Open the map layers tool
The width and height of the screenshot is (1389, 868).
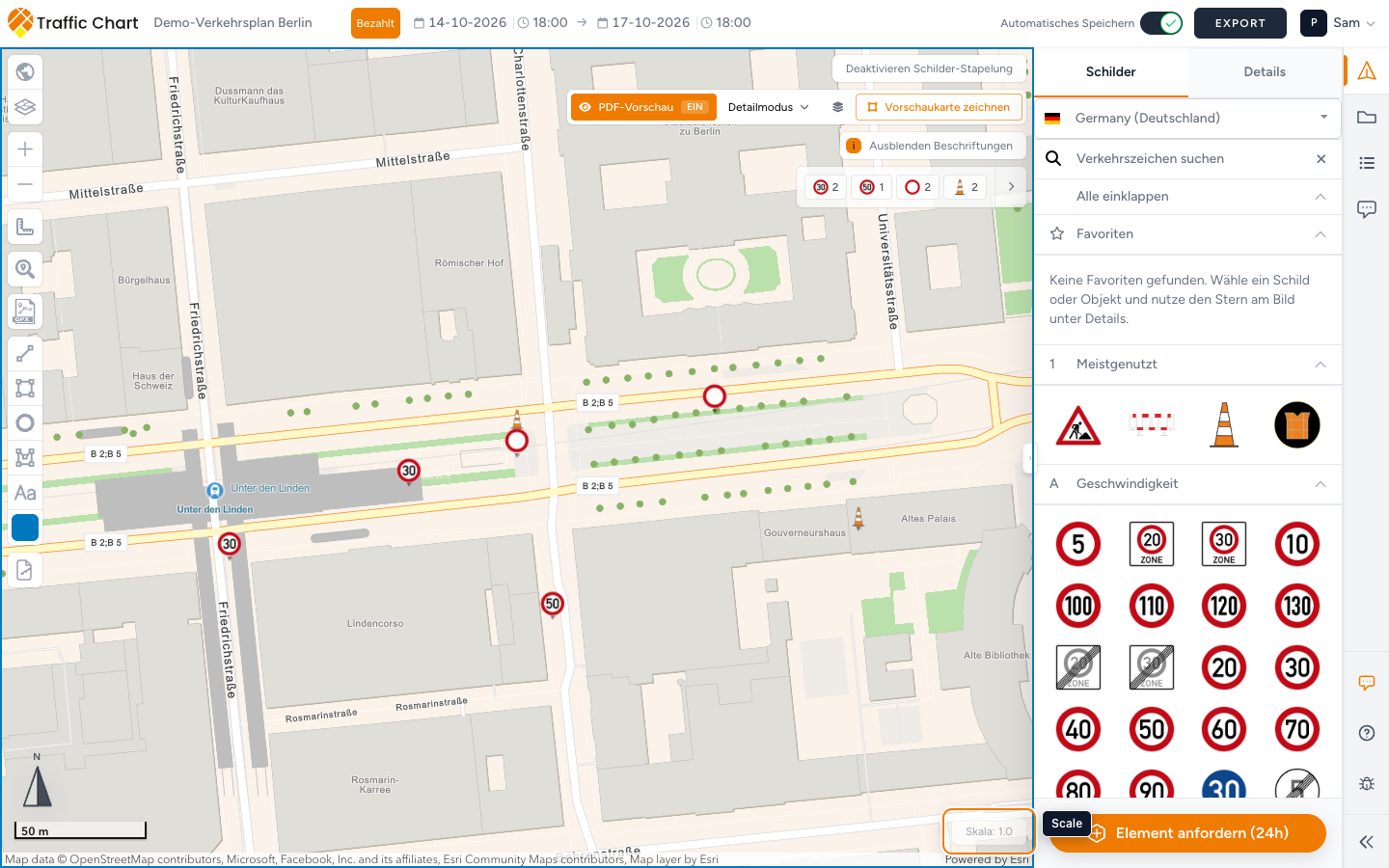coord(25,107)
